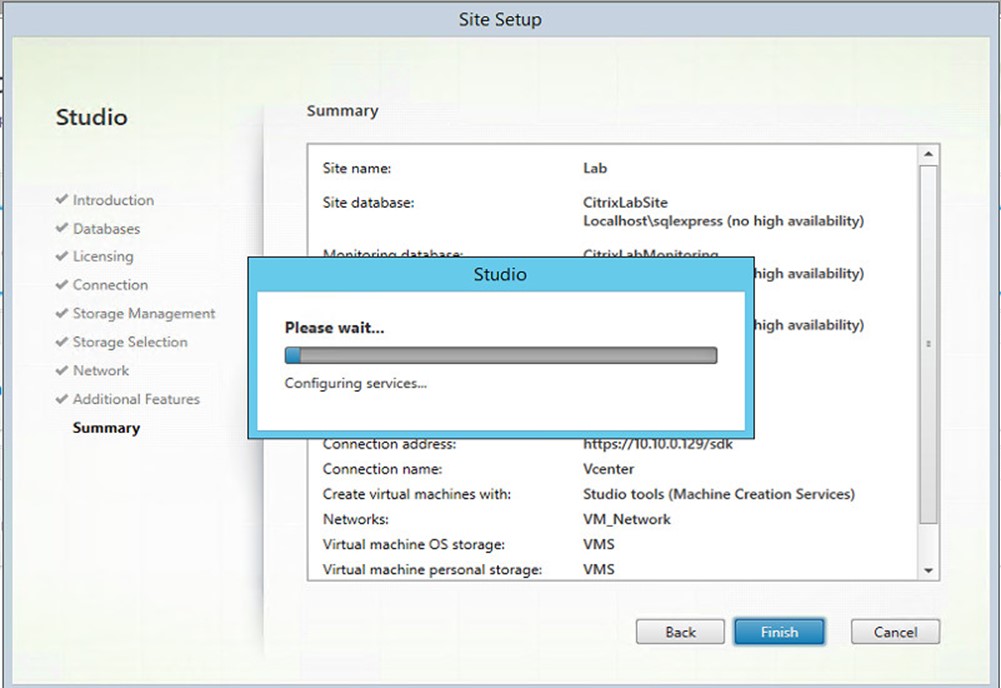Click VMS value for OS storage
The width and height of the screenshot is (1001, 688).
pyautogui.click(x=599, y=544)
